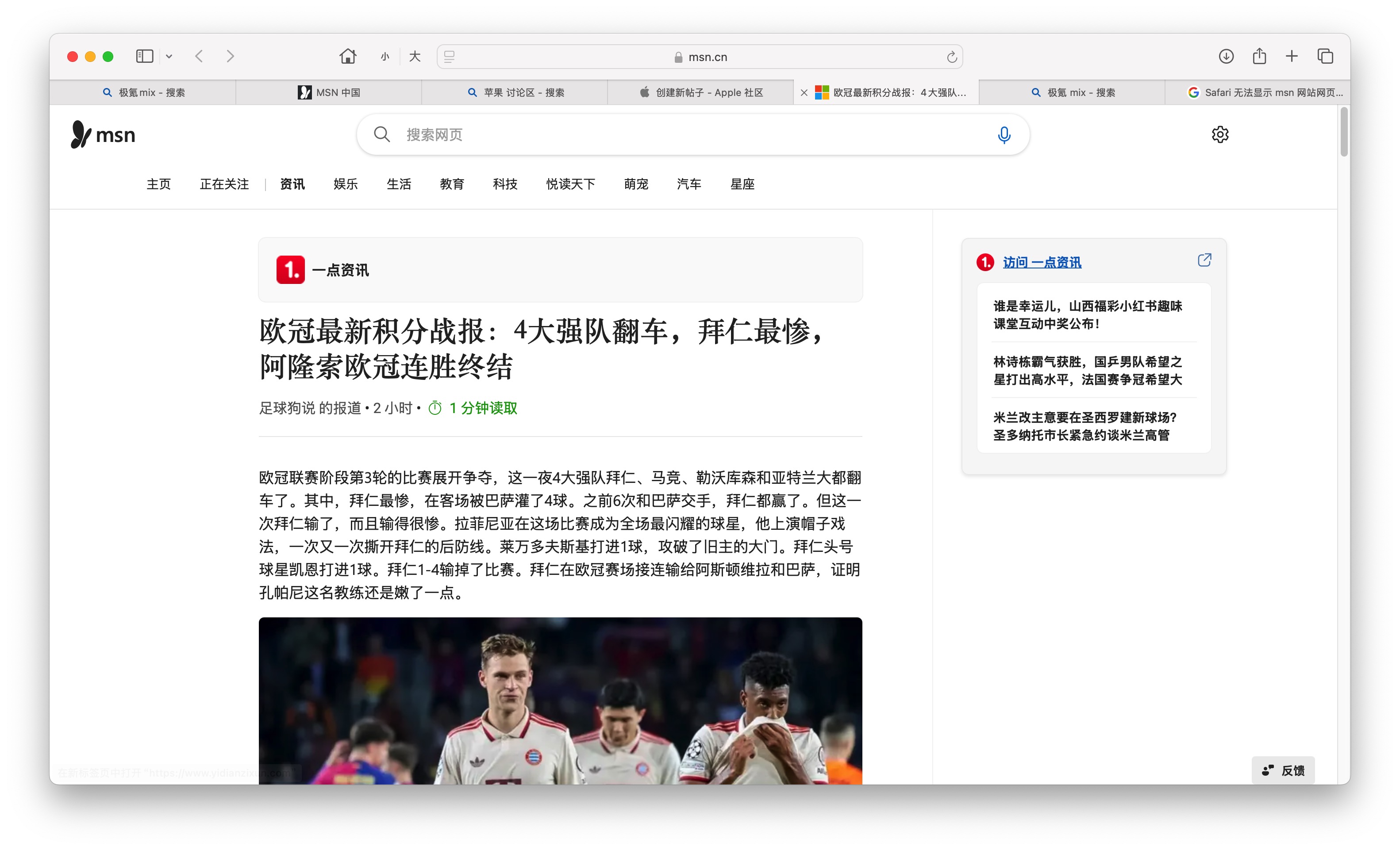This screenshot has width=1400, height=850.
Task: Open MSN settings gear icon
Action: coord(1219,134)
